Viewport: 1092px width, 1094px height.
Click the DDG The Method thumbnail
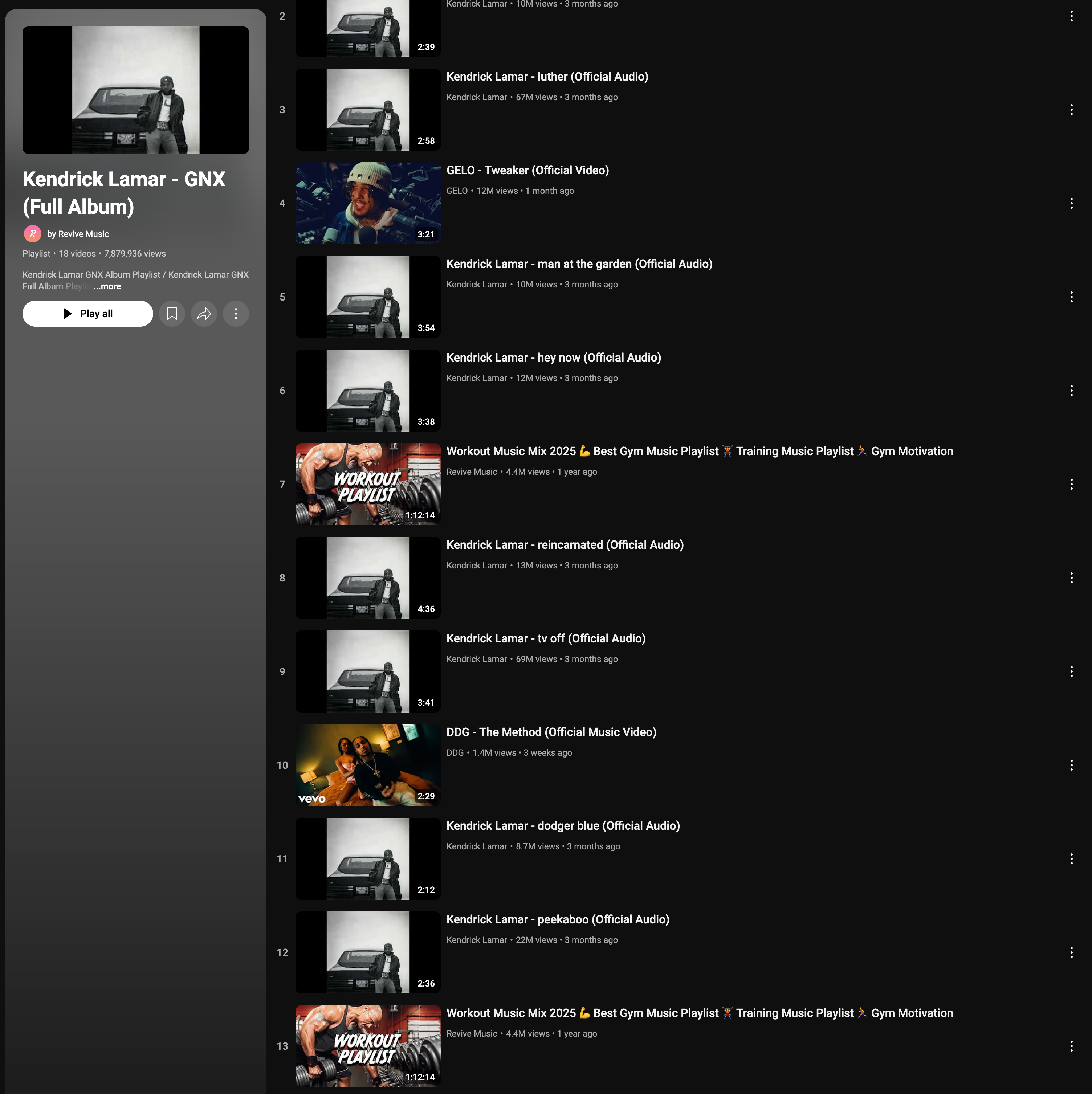(368, 765)
